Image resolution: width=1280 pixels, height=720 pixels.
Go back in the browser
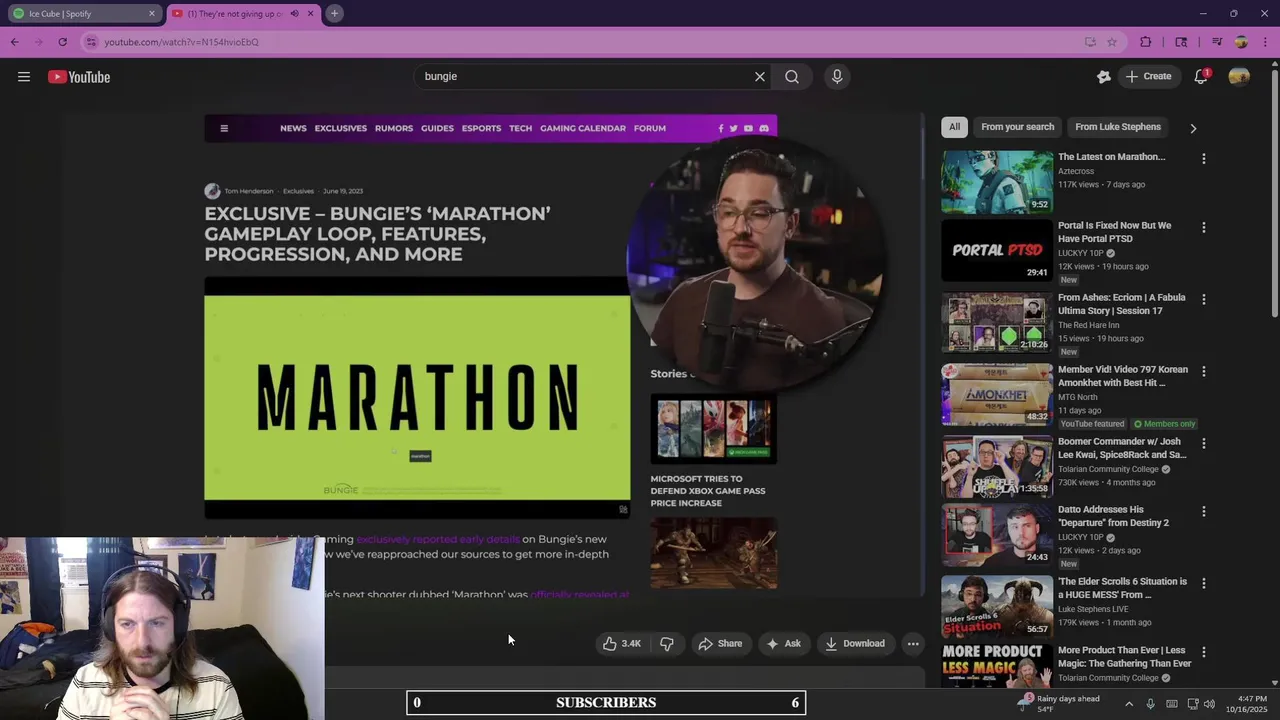click(14, 42)
